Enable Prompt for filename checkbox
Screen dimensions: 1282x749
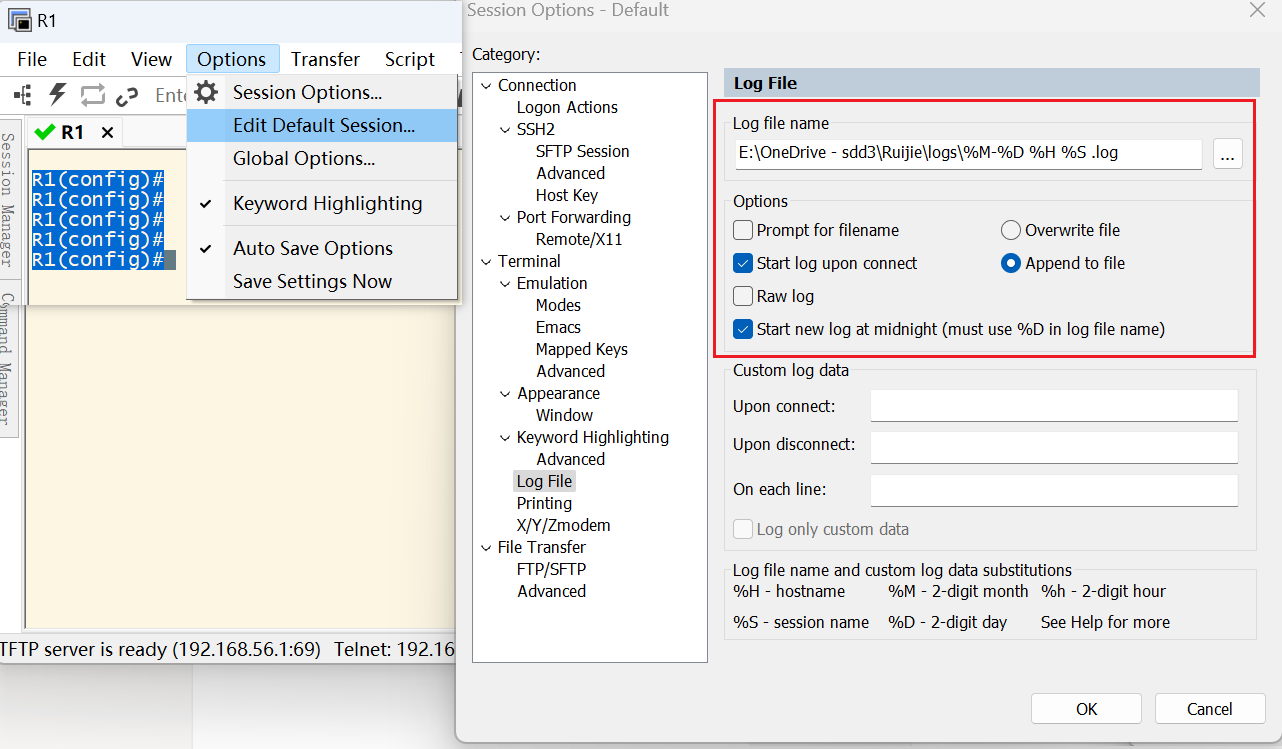pyautogui.click(x=743, y=230)
